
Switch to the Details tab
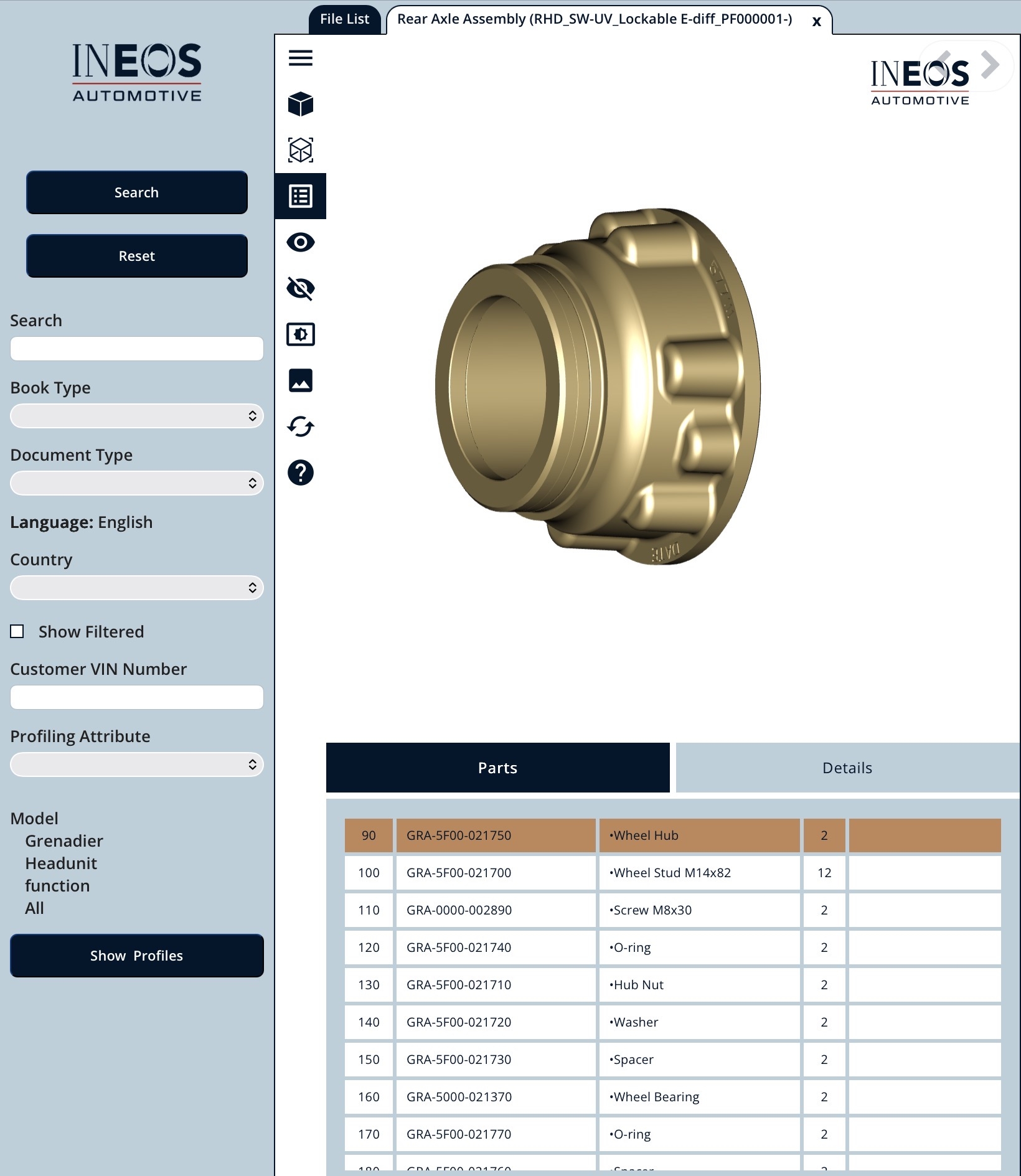847,768
